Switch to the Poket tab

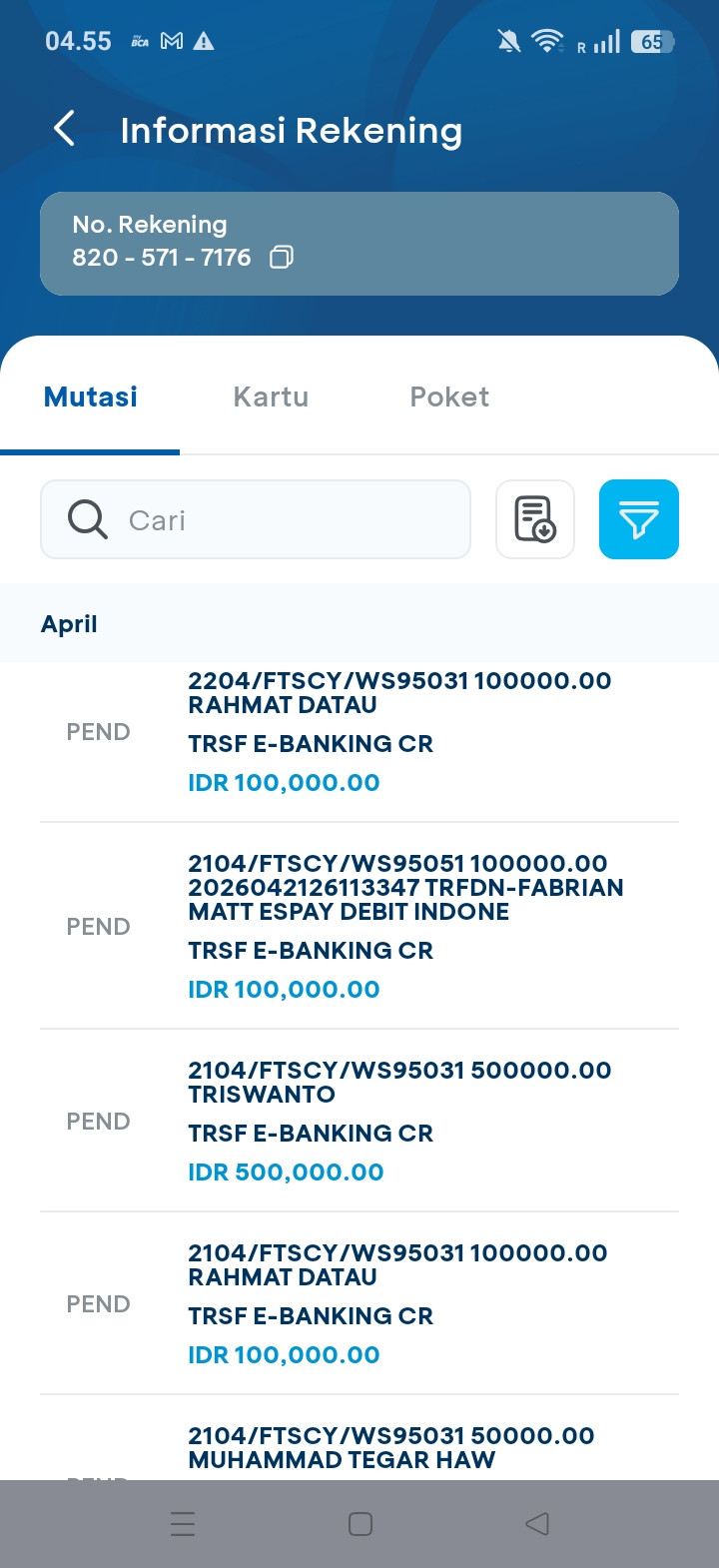click(x=449, y=396)
